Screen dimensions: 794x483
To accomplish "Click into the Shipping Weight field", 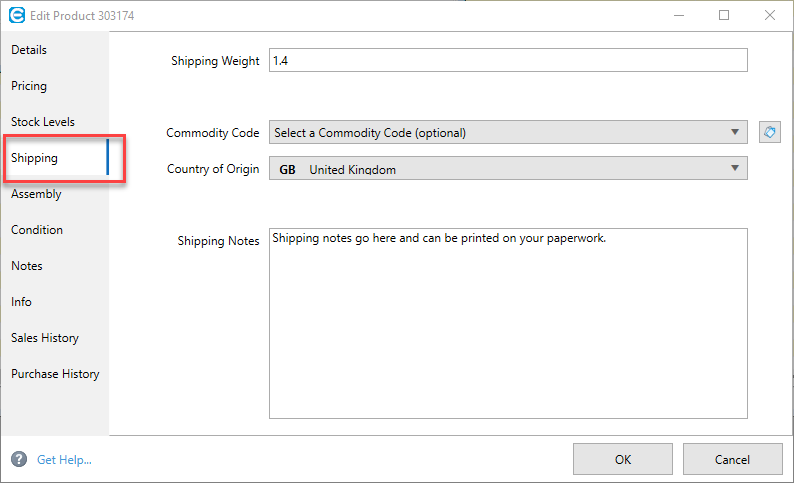I will 508,61.
